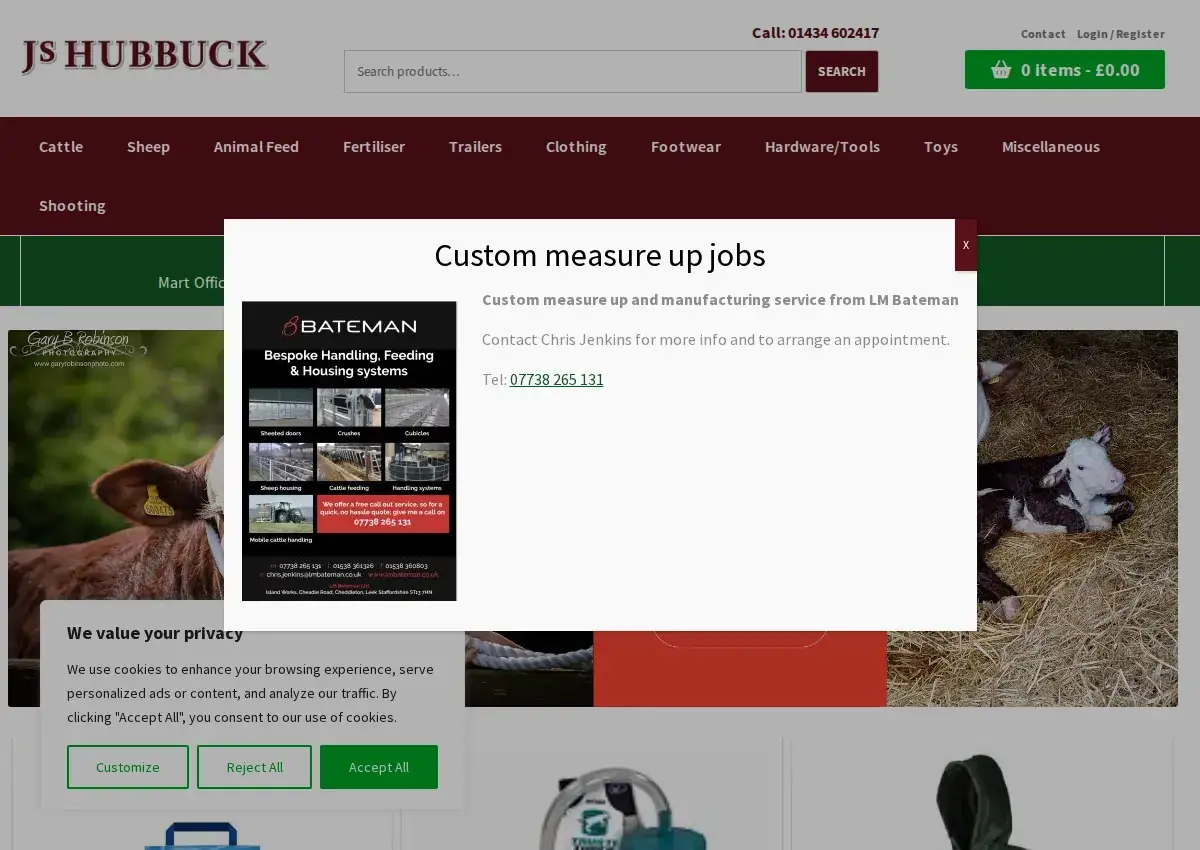The width and height of the screenshot is (1200, 850).
Task: Click the Custom measure up jobs heading
Action: tap(600, 255)
